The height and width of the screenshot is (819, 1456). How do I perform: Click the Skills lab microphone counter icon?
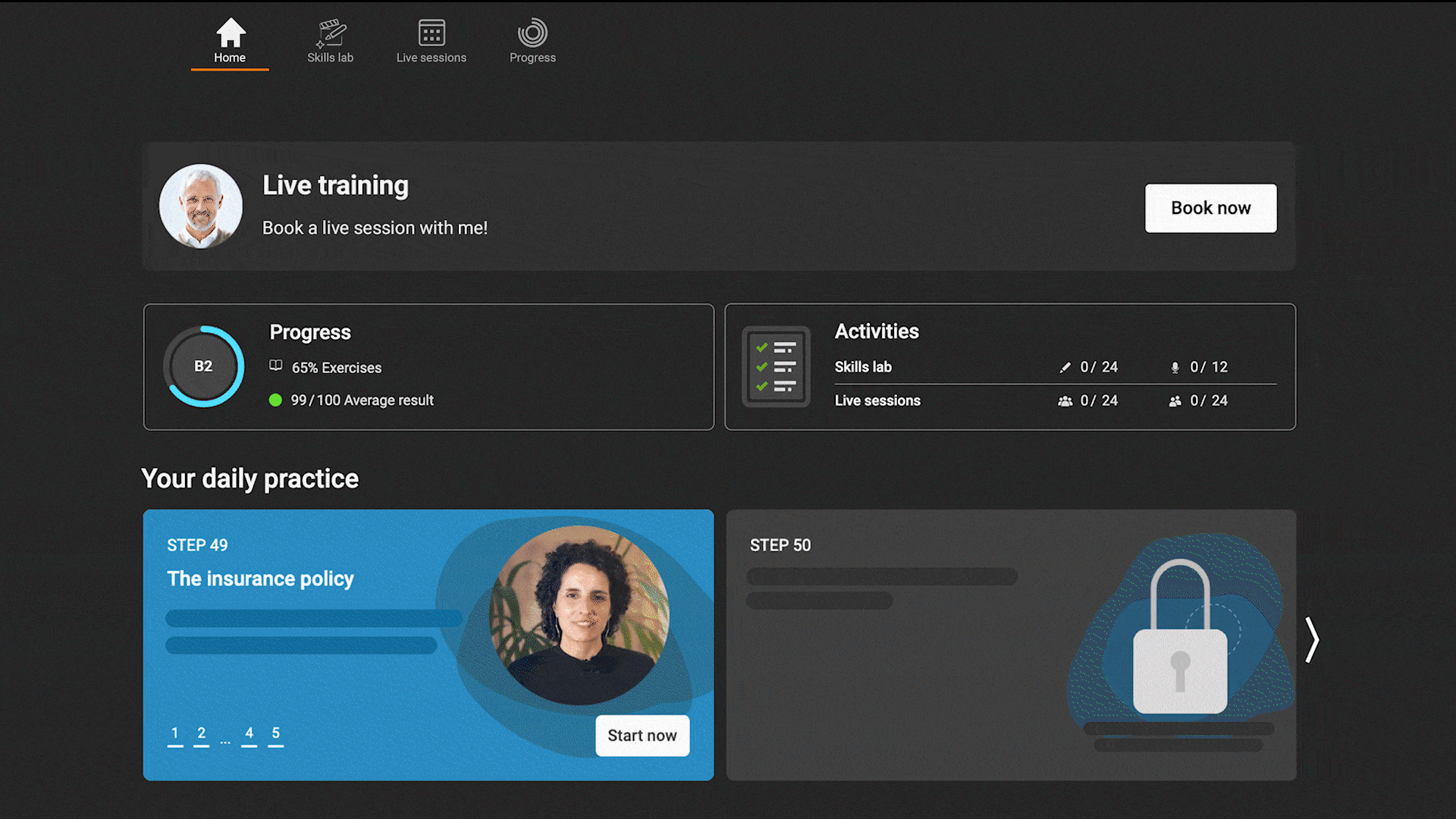pyautogui.click(x=1175, y=368)
